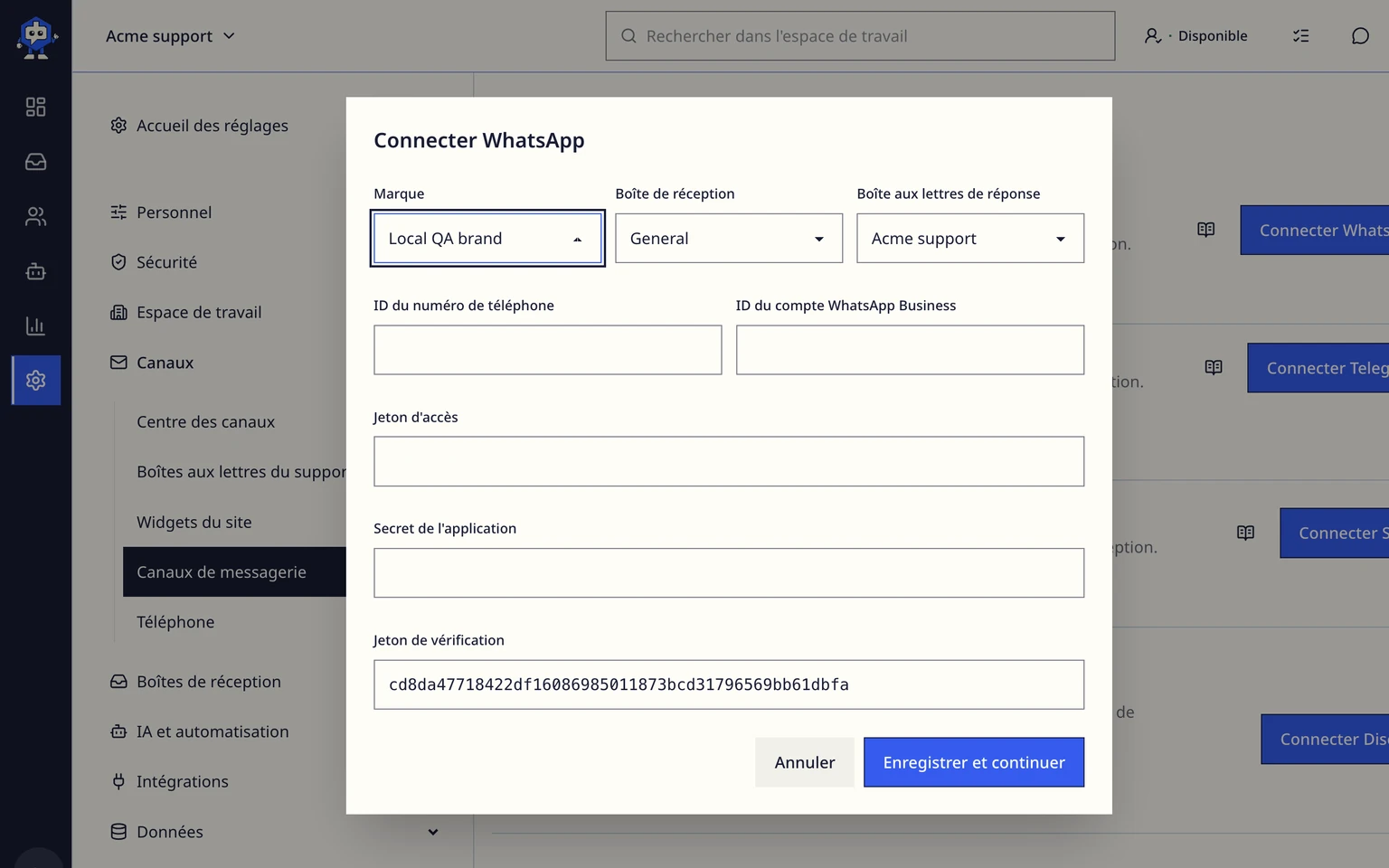The height and width of the screenshot is (868, 1389).
Task: Open the bot icon in left sidebar
Action: (x=35, y=271)
